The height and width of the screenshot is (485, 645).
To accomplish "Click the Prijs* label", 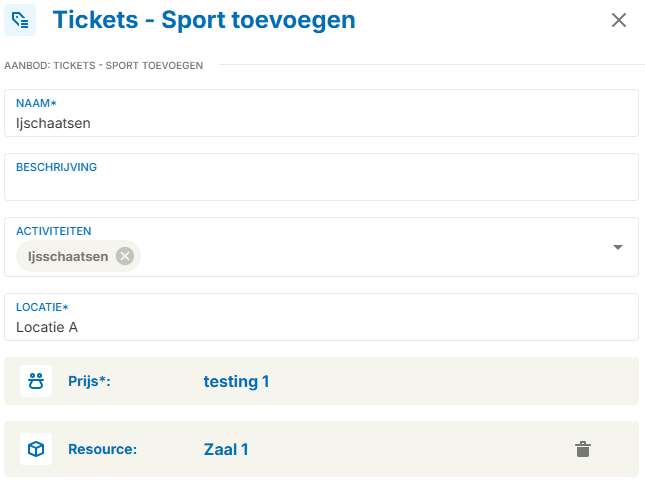I will 89,381.
